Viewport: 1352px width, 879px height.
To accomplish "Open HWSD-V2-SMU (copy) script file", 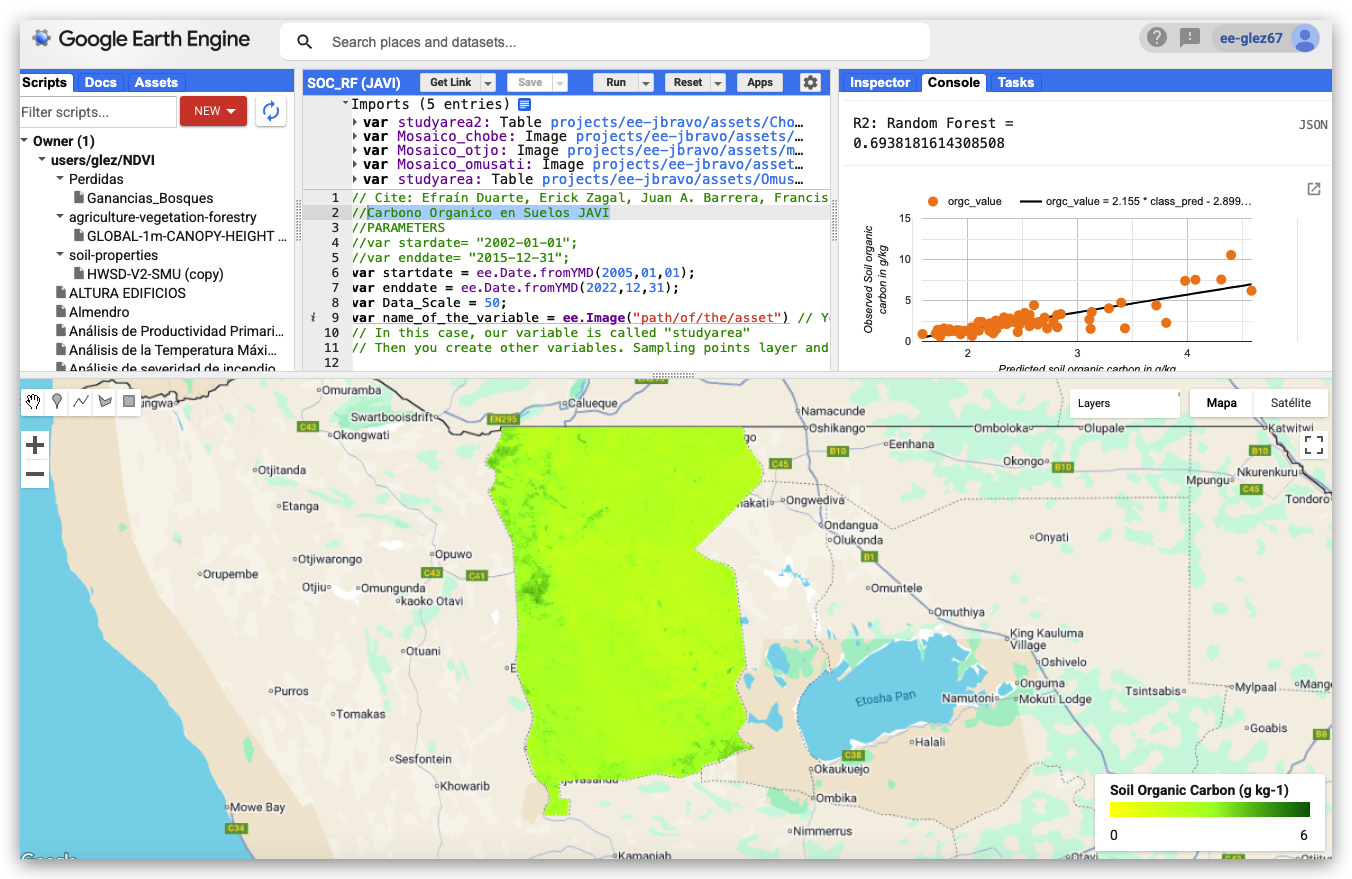I will coord(155,274).
